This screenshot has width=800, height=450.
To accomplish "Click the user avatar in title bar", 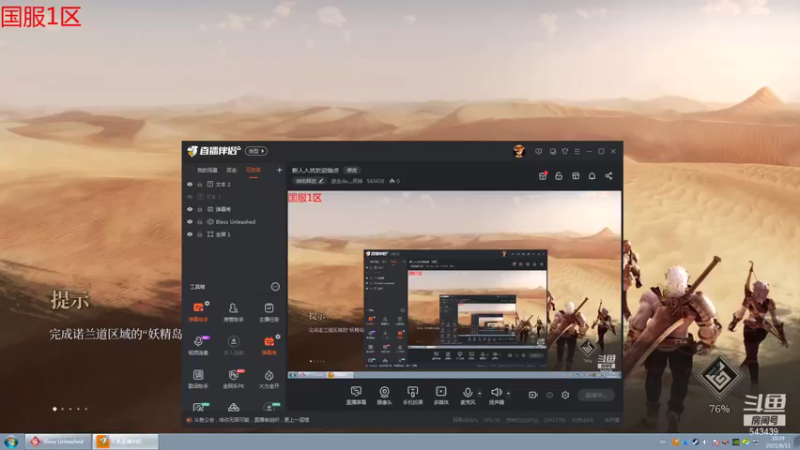I will click(519, 151).
